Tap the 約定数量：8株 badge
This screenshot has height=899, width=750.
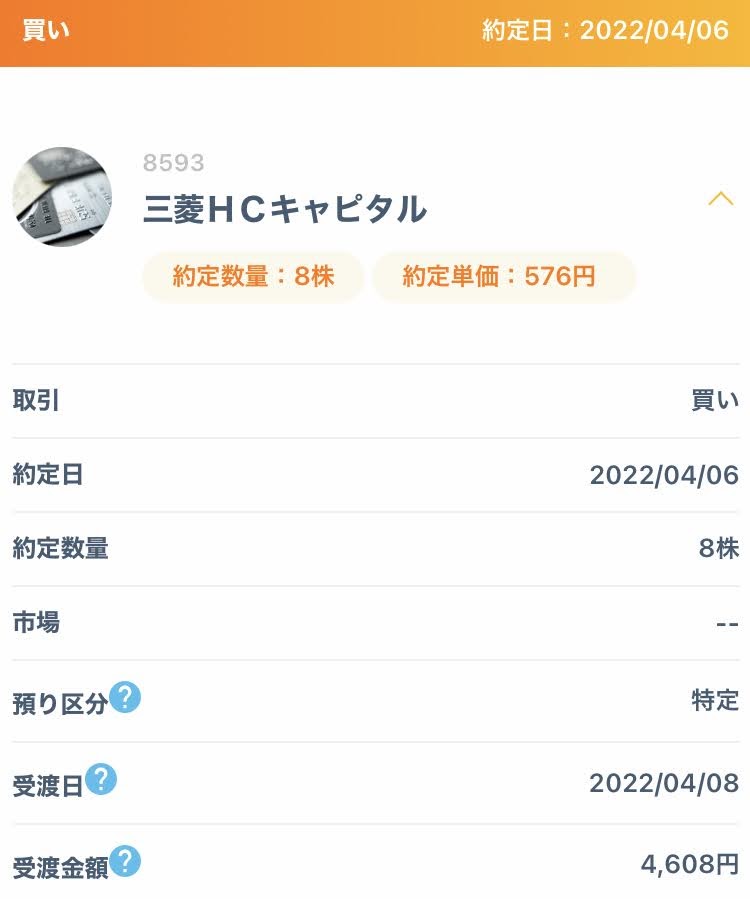coord(253,276)
